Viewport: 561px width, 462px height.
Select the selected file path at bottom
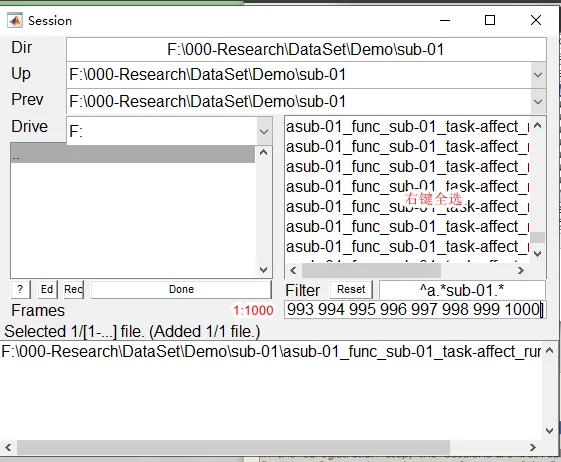coord(271,352)
